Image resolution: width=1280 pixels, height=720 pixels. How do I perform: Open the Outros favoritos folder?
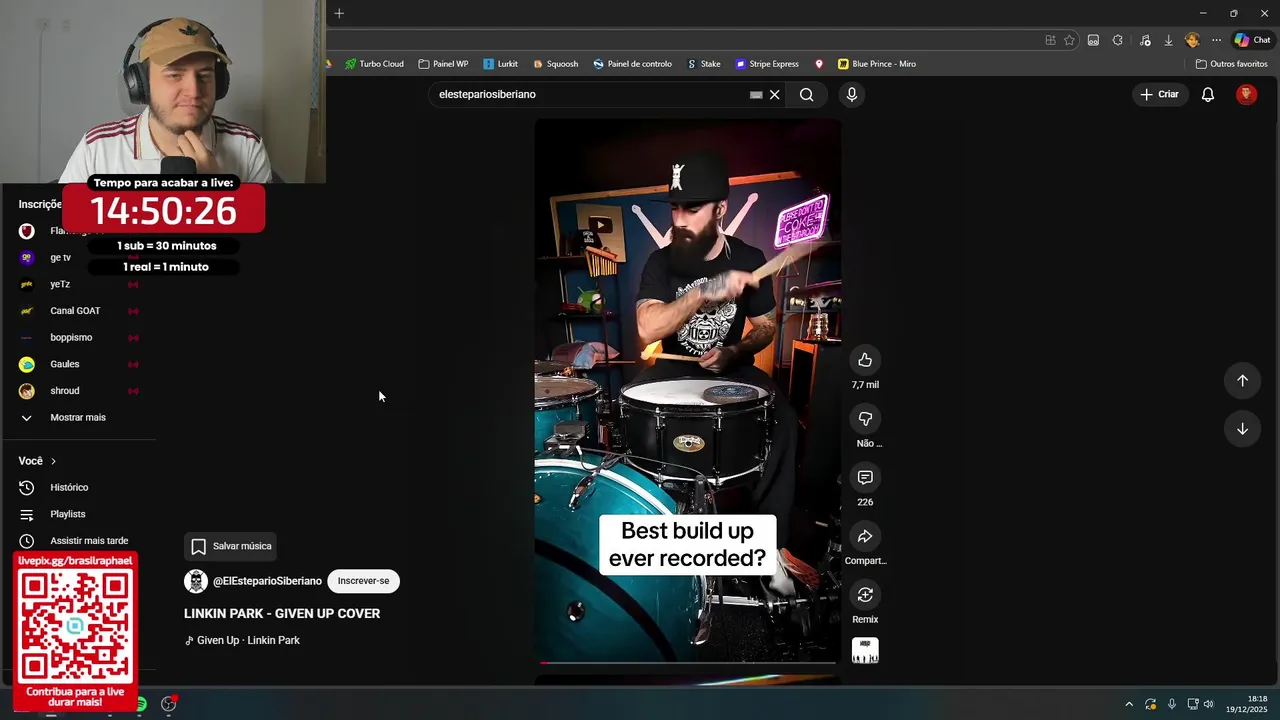pos(1231,64)
